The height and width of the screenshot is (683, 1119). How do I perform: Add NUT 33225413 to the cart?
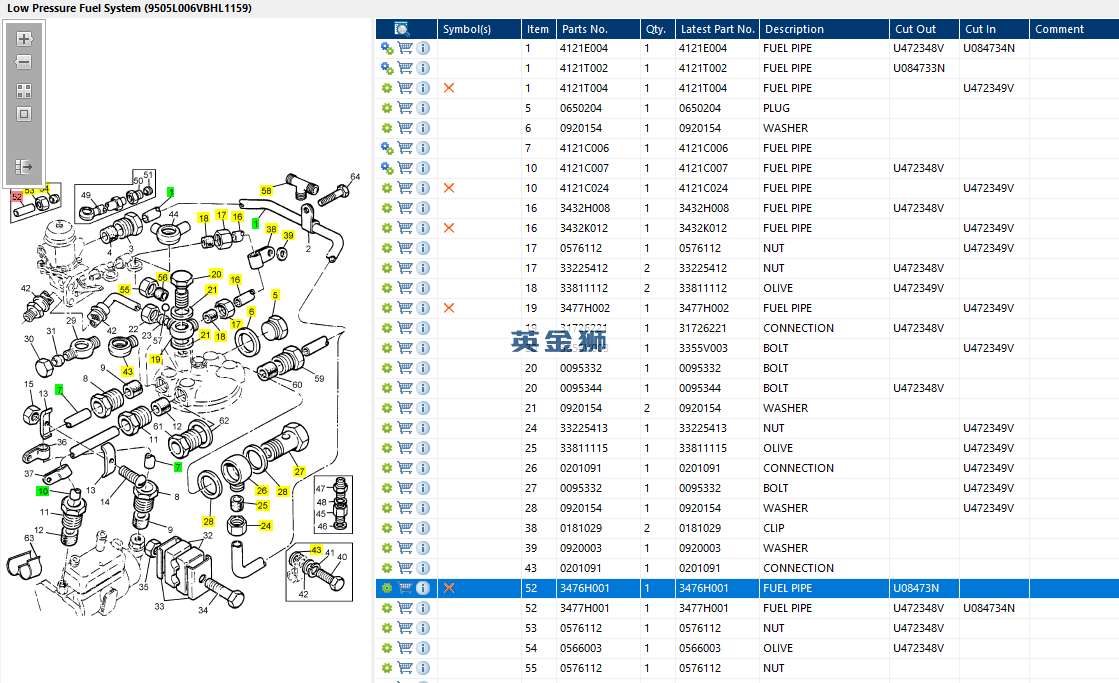coord(405,427)
